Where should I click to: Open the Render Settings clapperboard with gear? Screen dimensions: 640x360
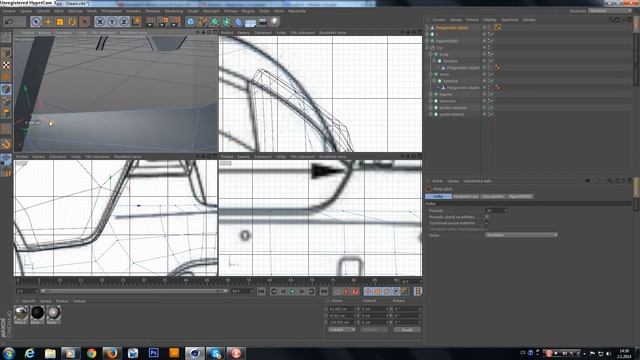pyautogui.click(x=176, y=22)
